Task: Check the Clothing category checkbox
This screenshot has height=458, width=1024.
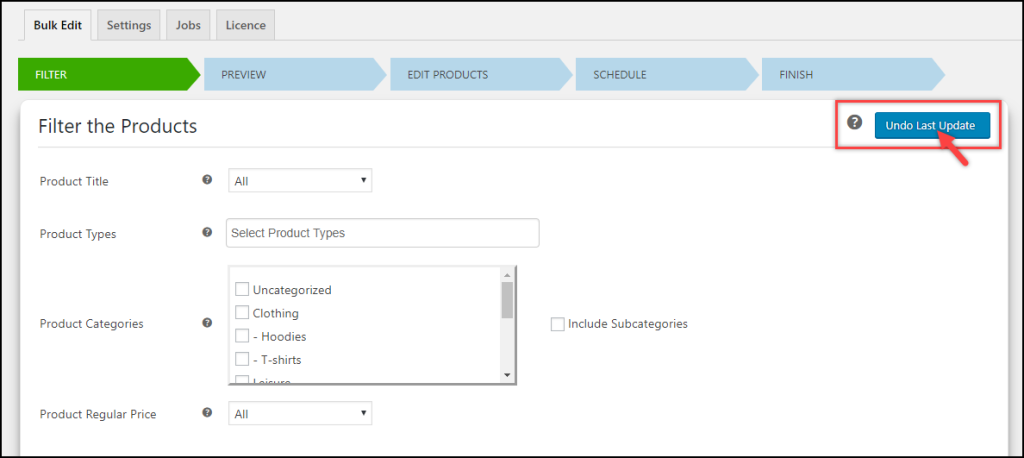Action: [x=242, y=313]
